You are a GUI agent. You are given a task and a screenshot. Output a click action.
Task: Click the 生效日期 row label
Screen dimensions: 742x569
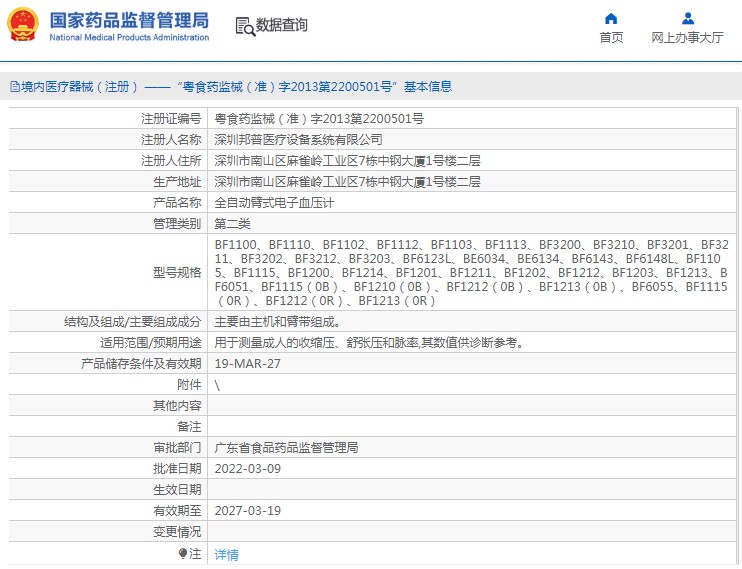[x=177, y=489]
